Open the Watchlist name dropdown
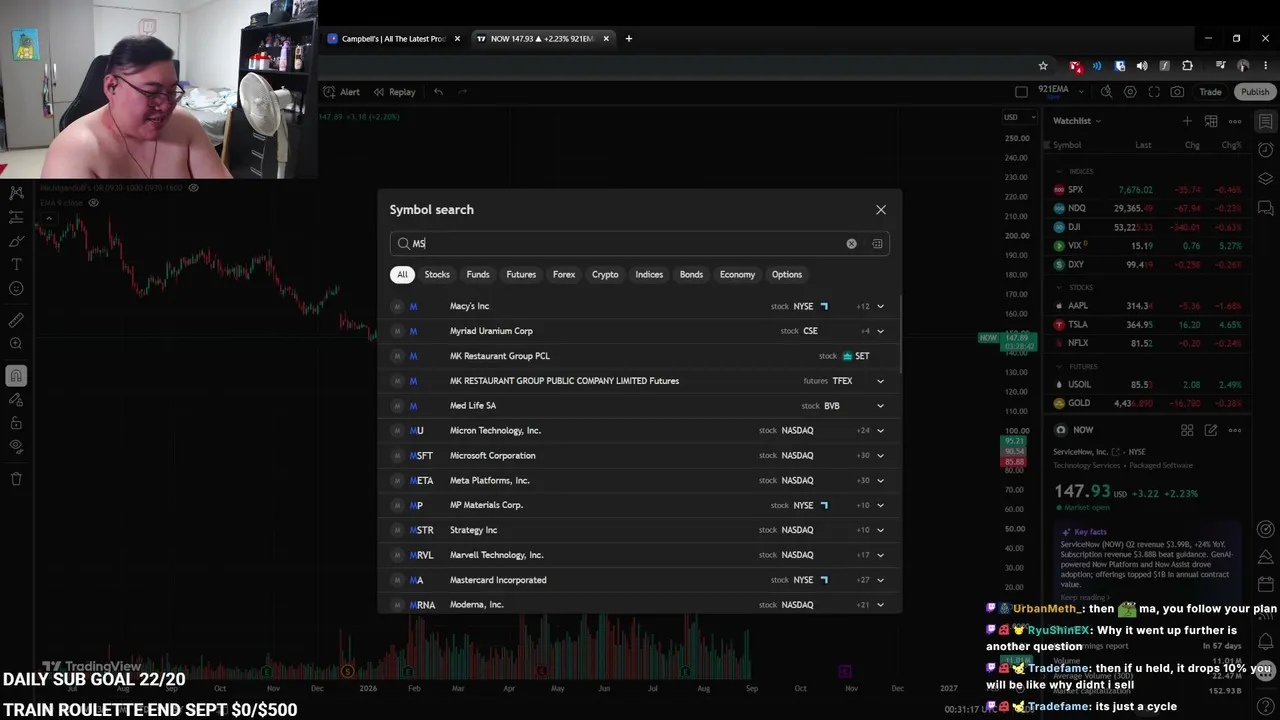 1076,121
